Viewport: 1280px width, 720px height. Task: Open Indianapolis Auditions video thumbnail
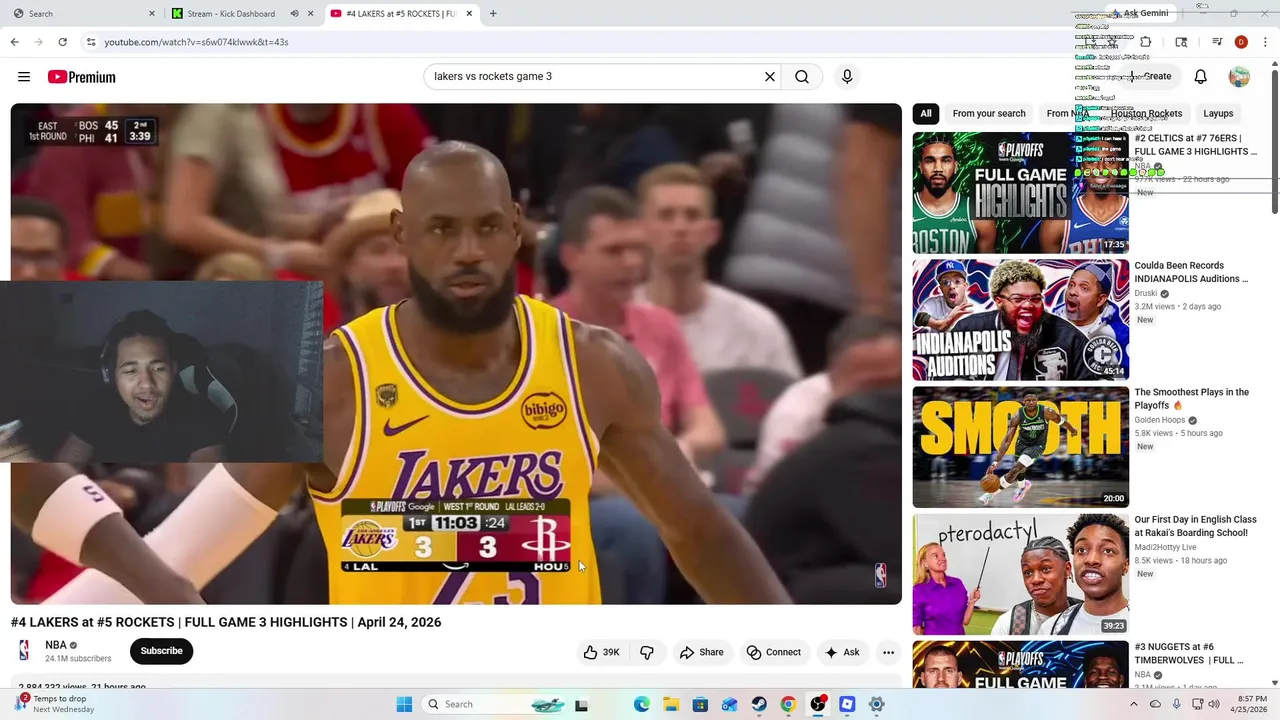(x=1020, y=320)
